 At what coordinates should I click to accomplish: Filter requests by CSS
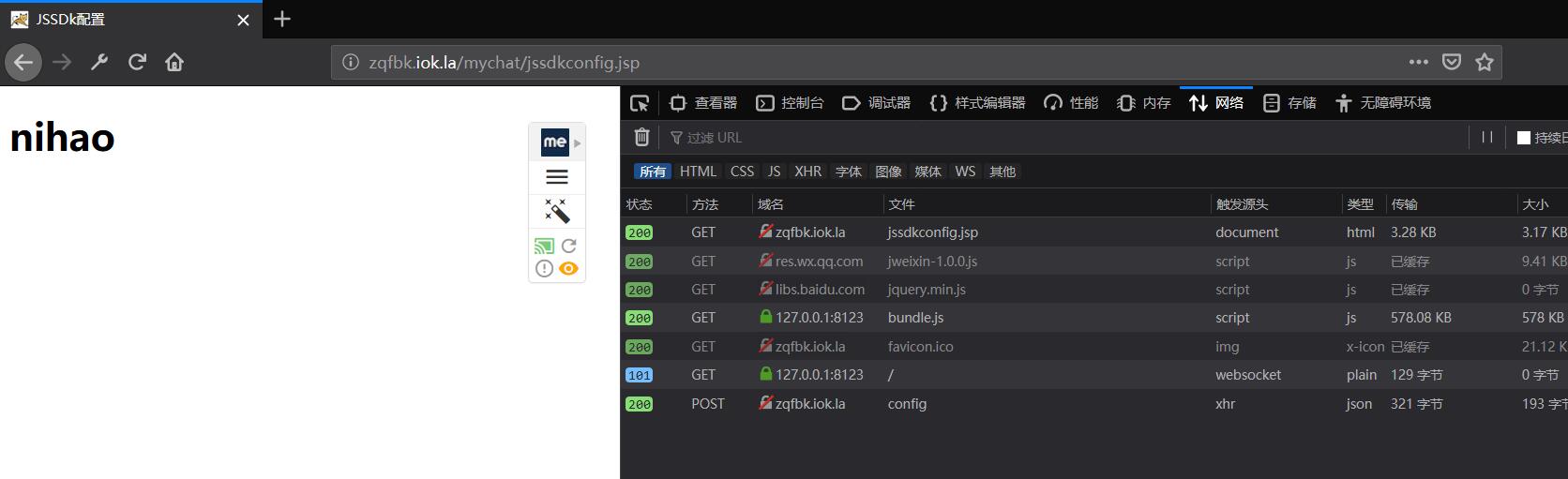coord(742,172)
